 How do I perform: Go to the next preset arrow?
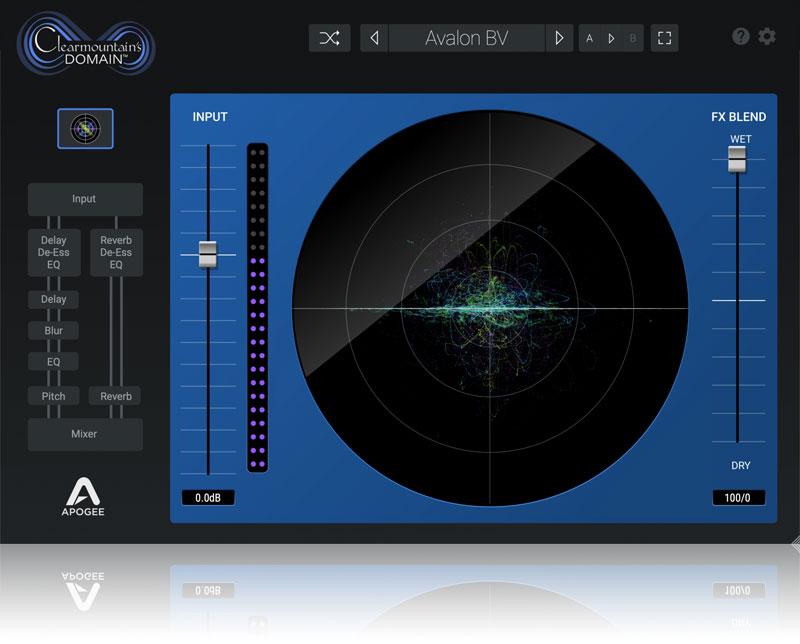coord(559,38)
